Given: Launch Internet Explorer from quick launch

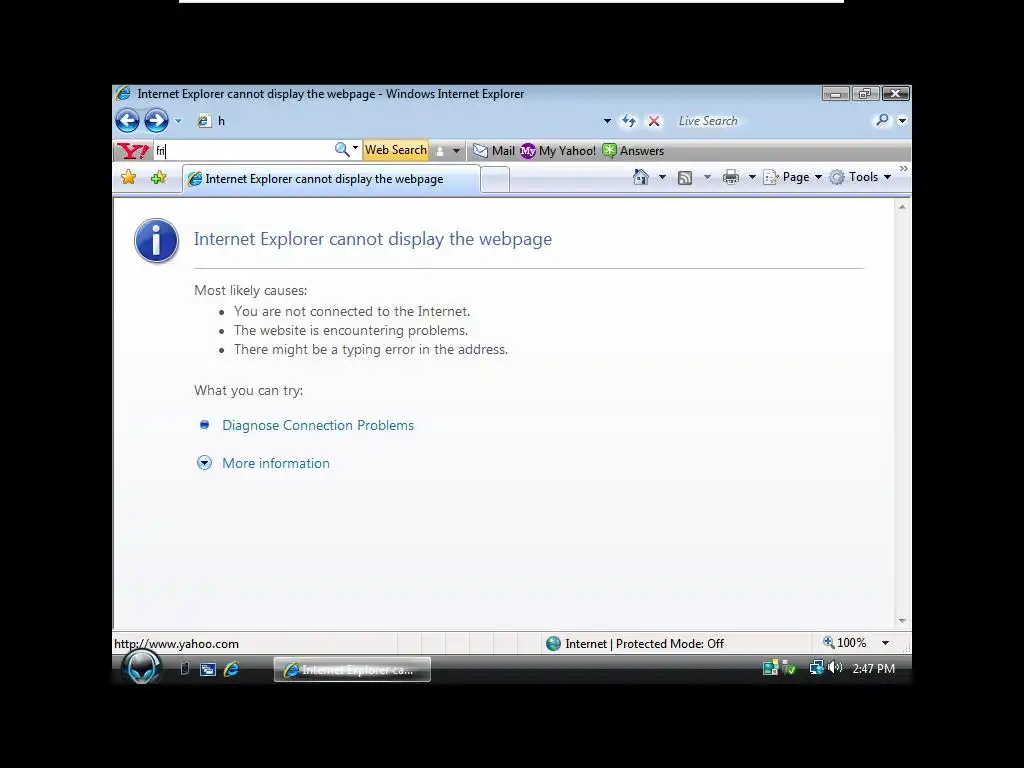Looking at the screenshot, I should click(231, 669).
